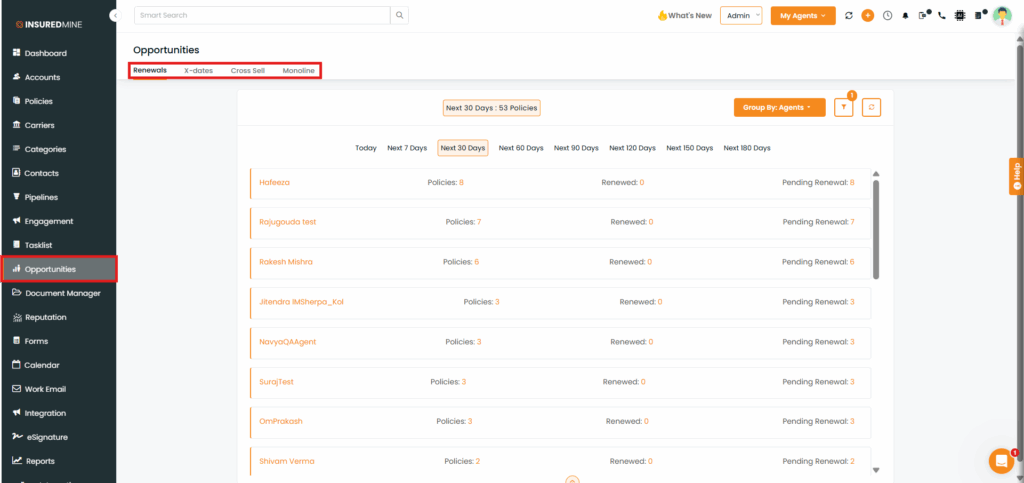Click the orange plus add icon
Viewport: 1024px width, 483px height.
coord(867,16)
